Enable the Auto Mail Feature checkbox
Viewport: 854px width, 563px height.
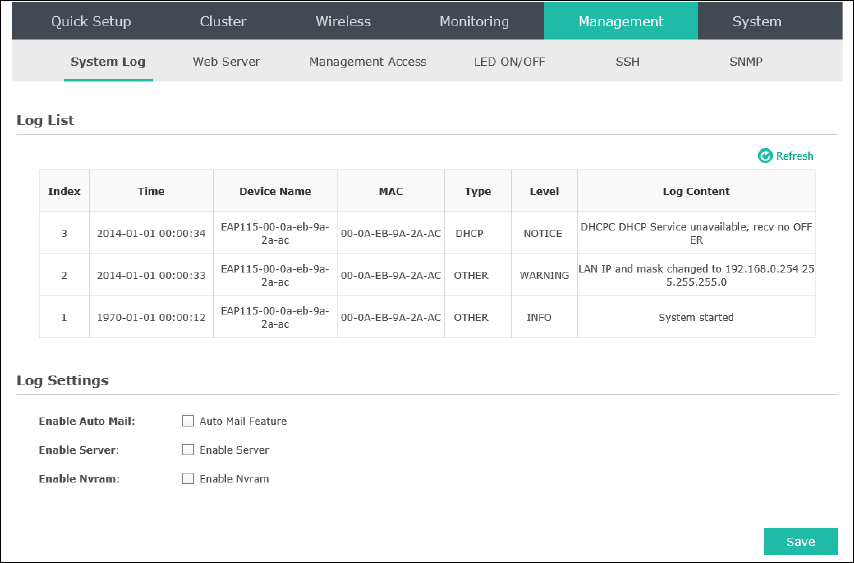[188, 421]
